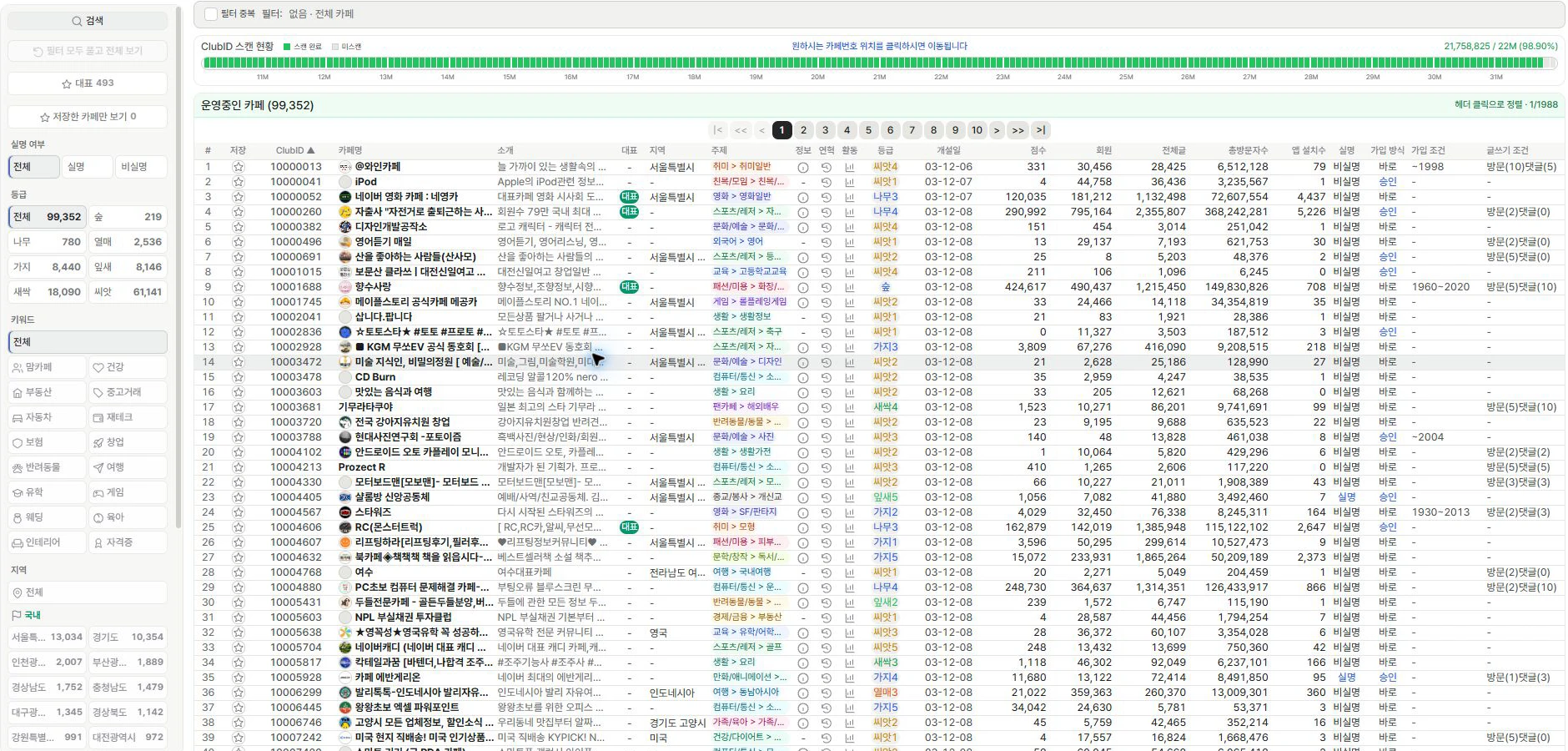
Task: Click the 검색 search button
Action: 88,21
